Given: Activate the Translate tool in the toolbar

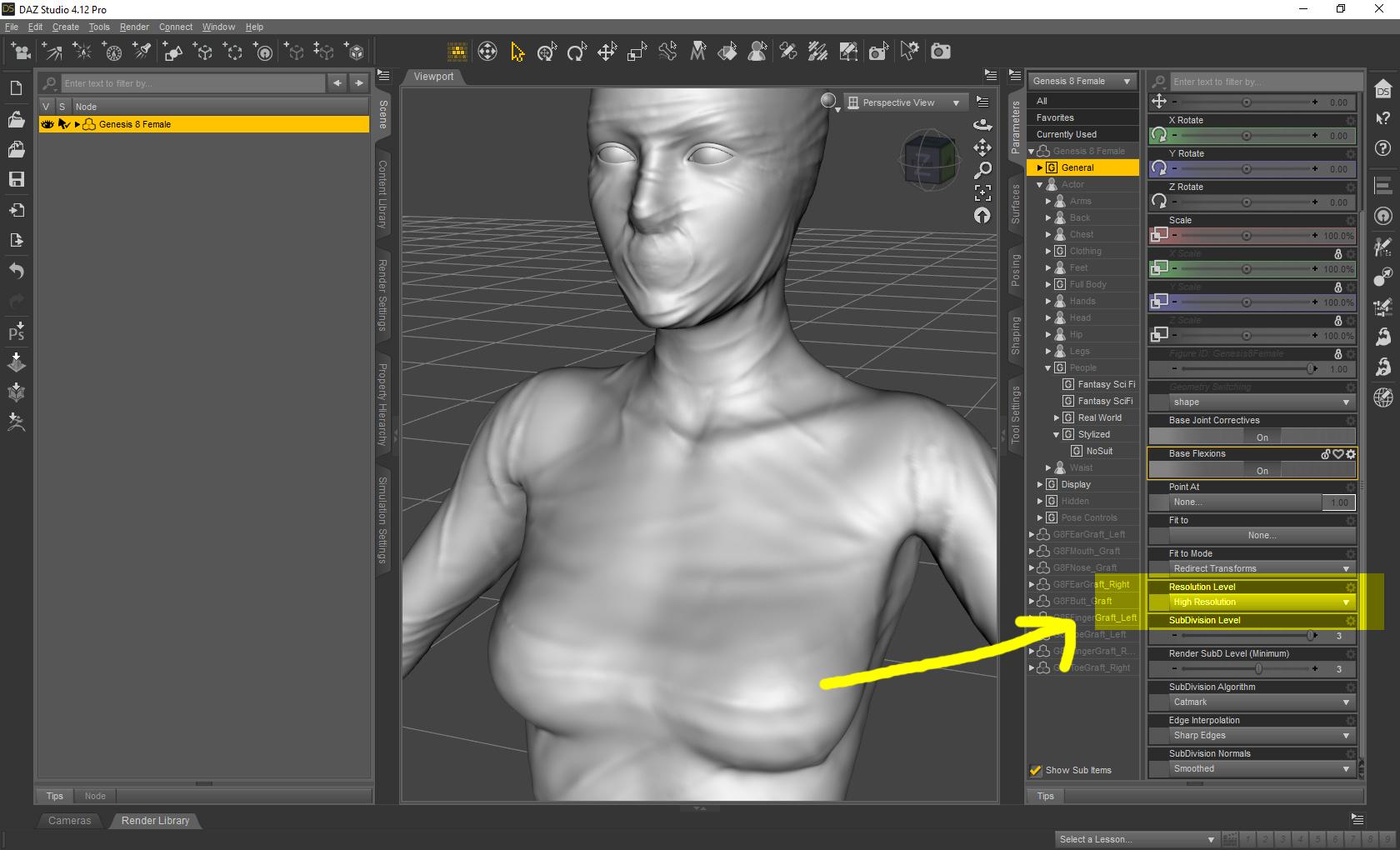Looking at the screenshot, I should click(607, 52).
